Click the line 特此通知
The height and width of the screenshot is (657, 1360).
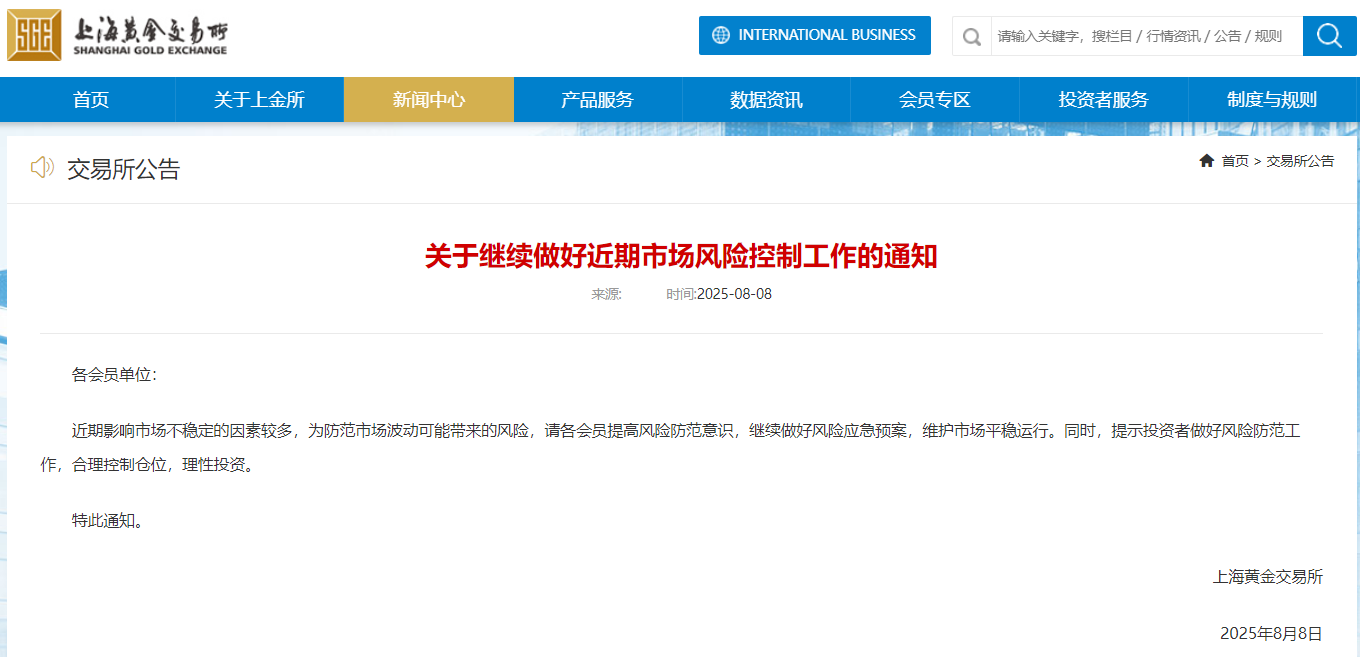pos(107,521)
